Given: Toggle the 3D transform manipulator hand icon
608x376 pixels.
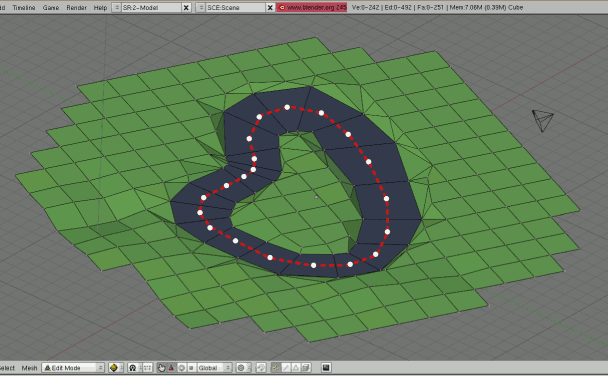Looking at the screenshot, I should 161,367.
